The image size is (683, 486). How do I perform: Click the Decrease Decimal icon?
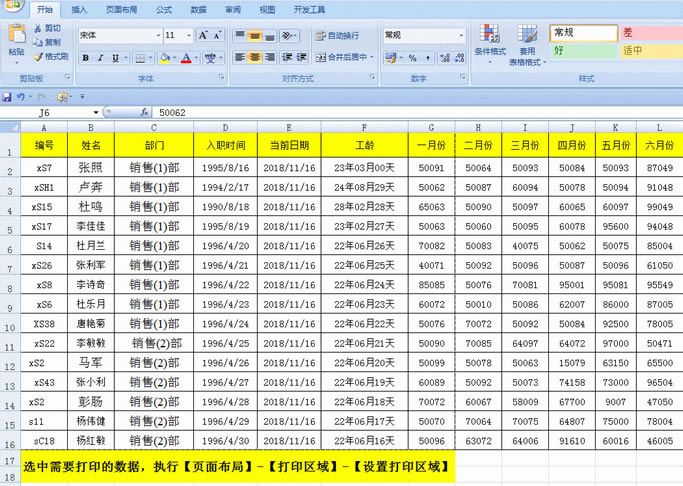460,57
